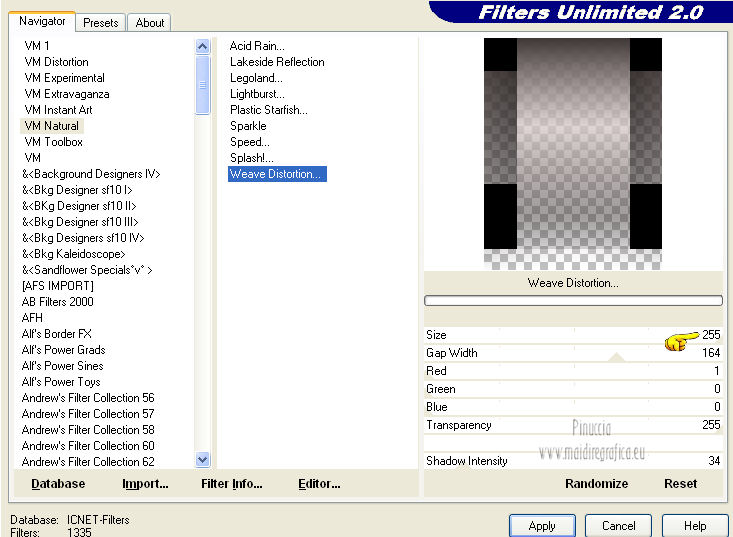Choose the Sparkle filter

tap(248, 126)
